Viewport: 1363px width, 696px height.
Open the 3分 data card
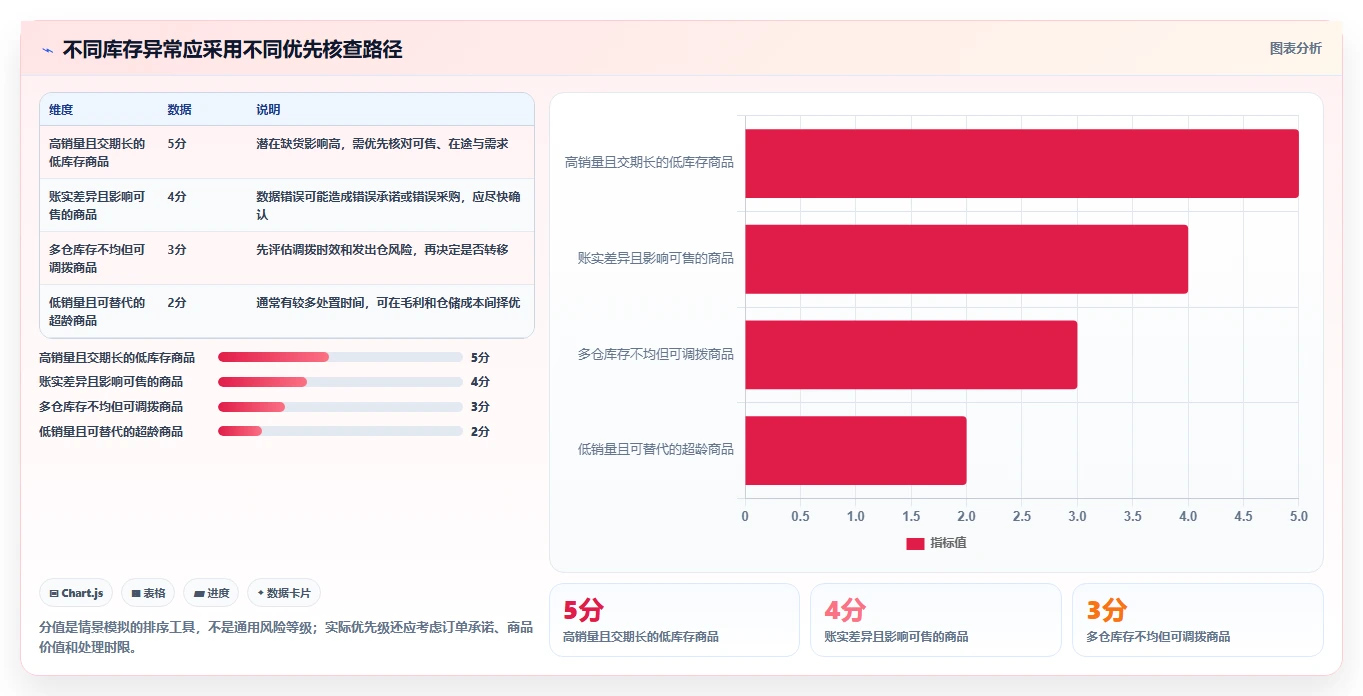pos(1197,620)
